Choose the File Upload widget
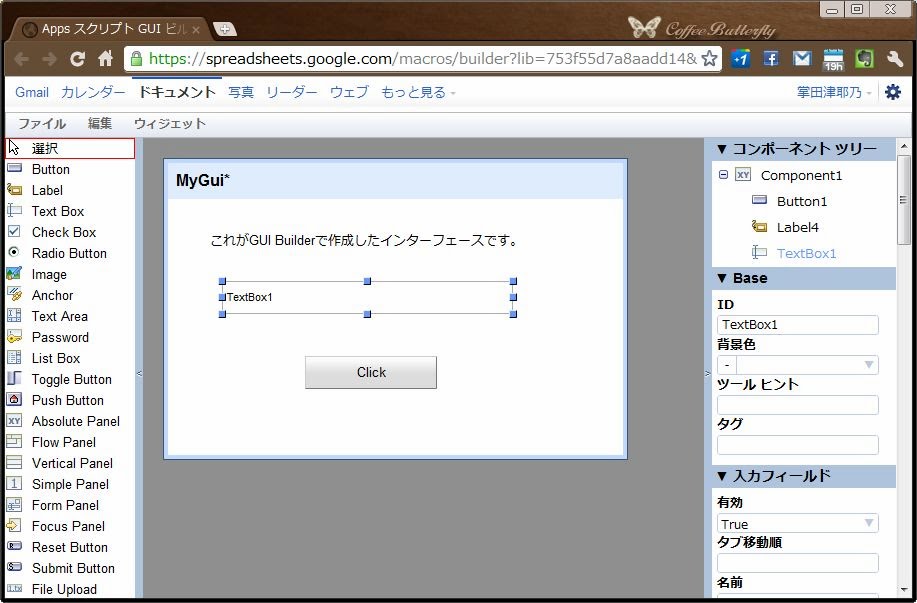The width and height of the screenshot is (917, 603). [63, 589]
